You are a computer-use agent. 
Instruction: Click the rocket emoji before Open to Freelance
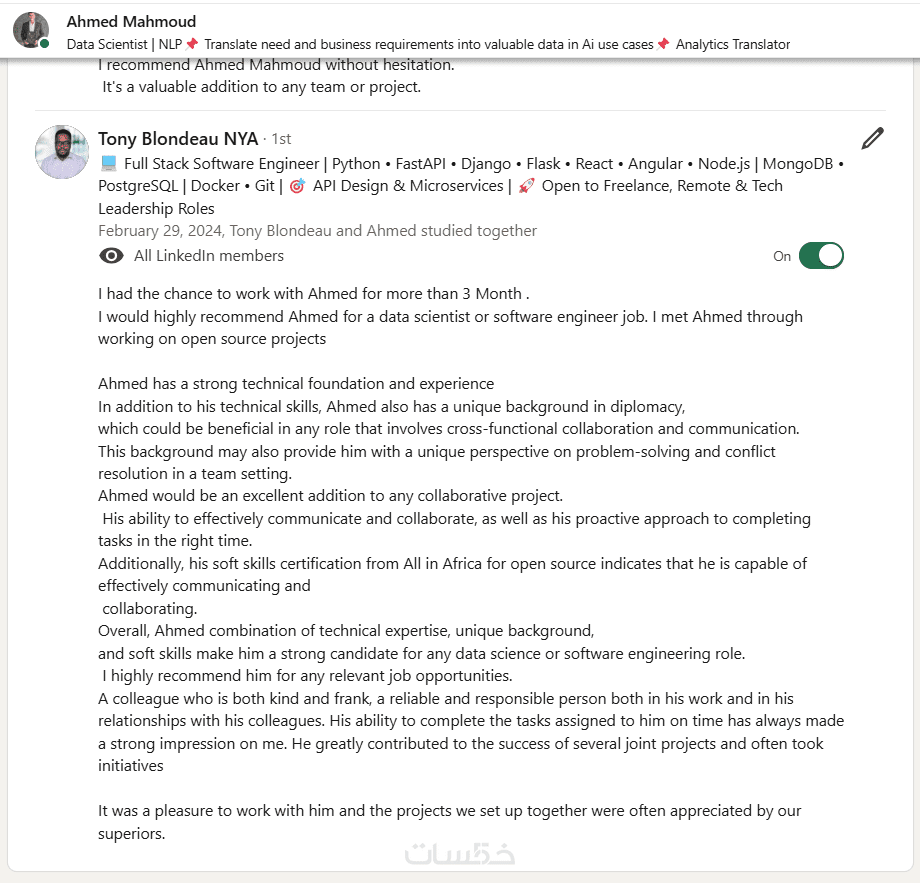tap(526, 186)
